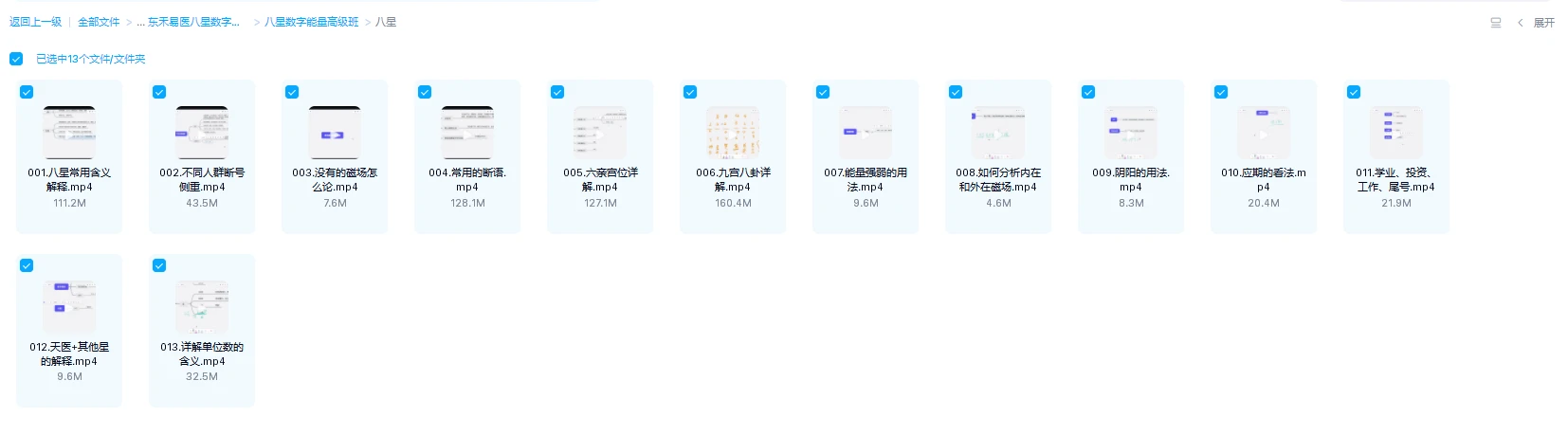This screenshot has height=435, width=1568.
Task: Uncheck 005.六亲宫位详解.mp4 checkbox
Action: 557,92
